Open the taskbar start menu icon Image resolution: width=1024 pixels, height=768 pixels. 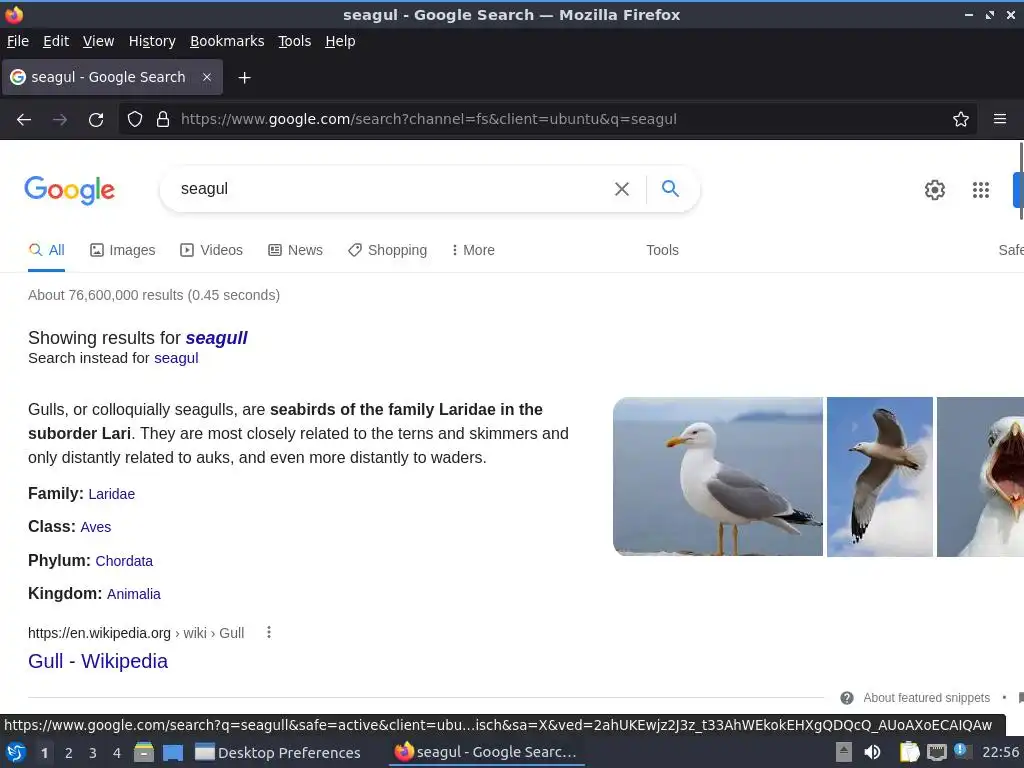coord(16,752)
